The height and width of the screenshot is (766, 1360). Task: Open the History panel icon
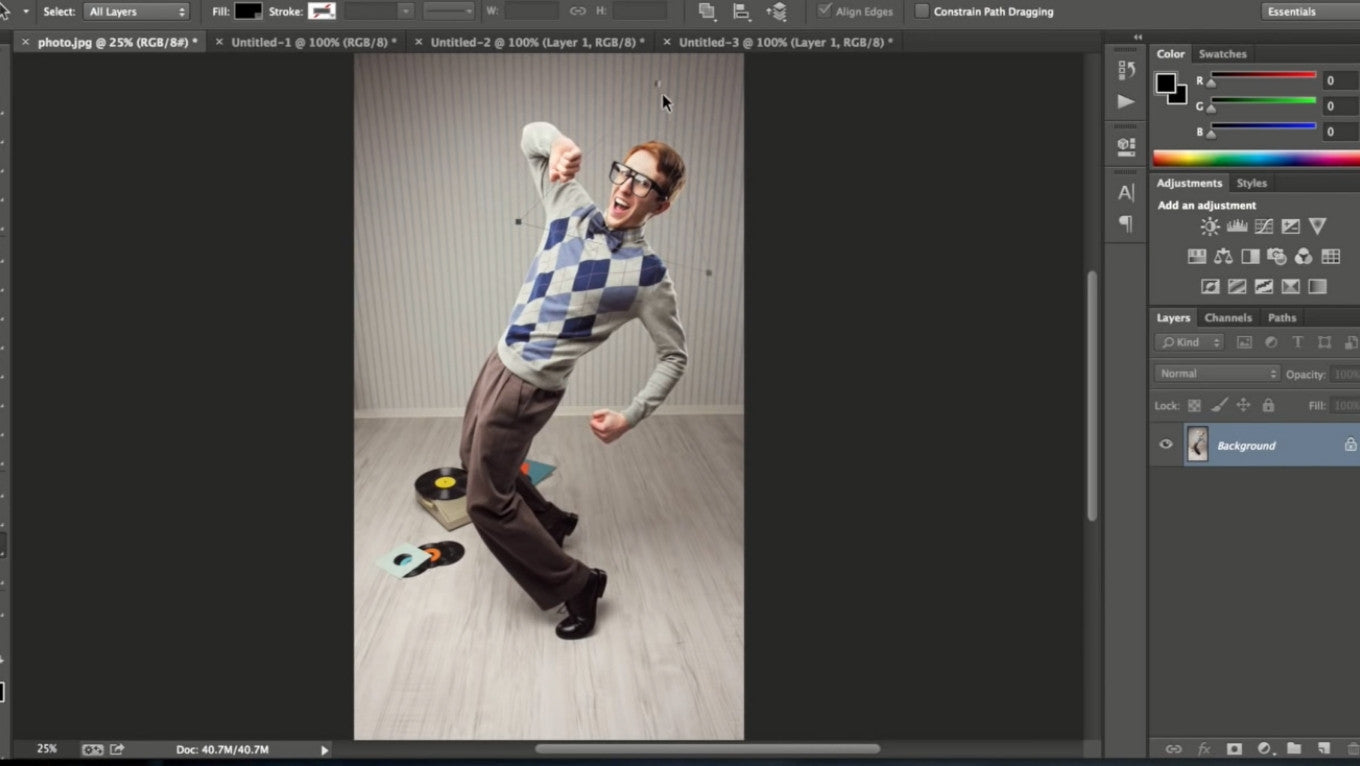click(x=1126, y=70)
